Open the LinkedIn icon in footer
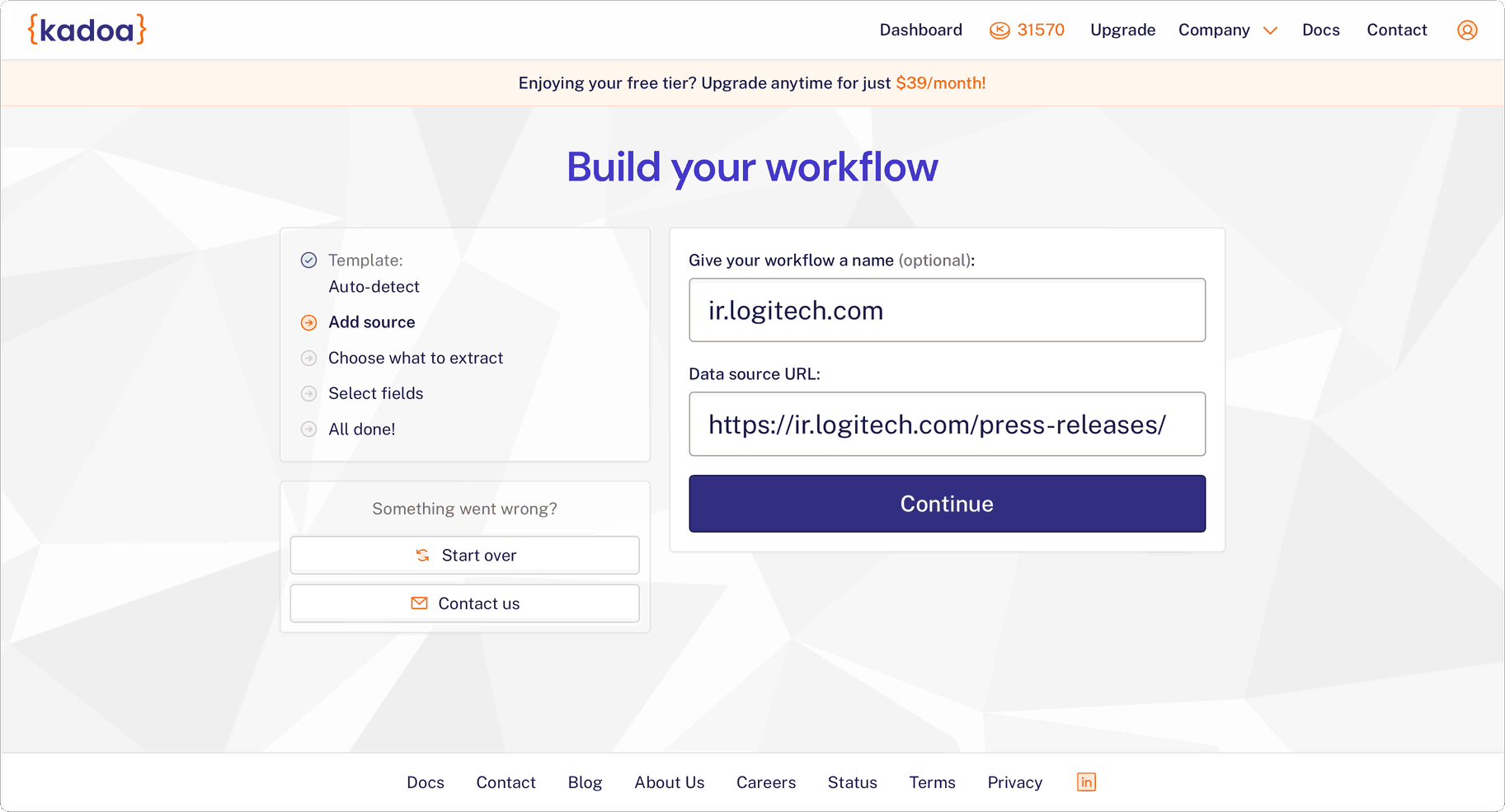Viewport: 1505px width, 812px height. click(x=1086, y=782)
